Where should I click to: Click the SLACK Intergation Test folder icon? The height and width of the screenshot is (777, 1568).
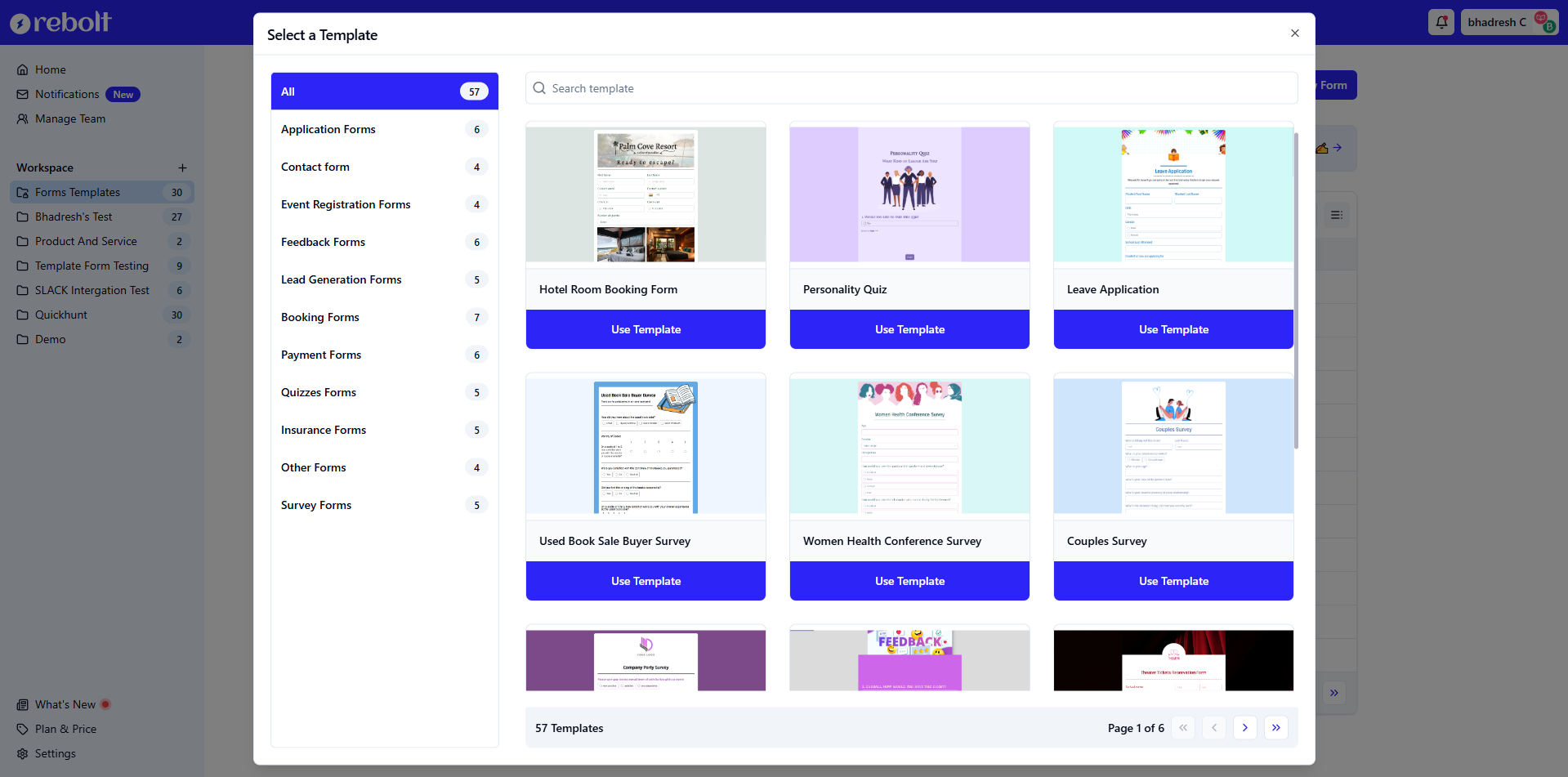(x=23, y=291)
